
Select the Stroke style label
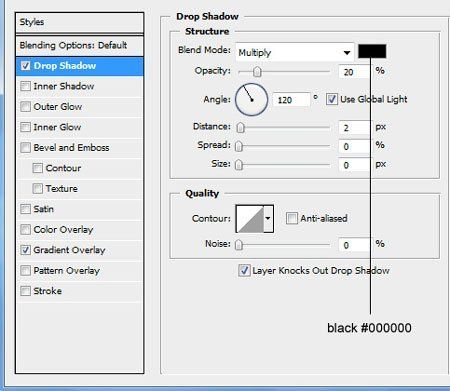pos(48,291)
